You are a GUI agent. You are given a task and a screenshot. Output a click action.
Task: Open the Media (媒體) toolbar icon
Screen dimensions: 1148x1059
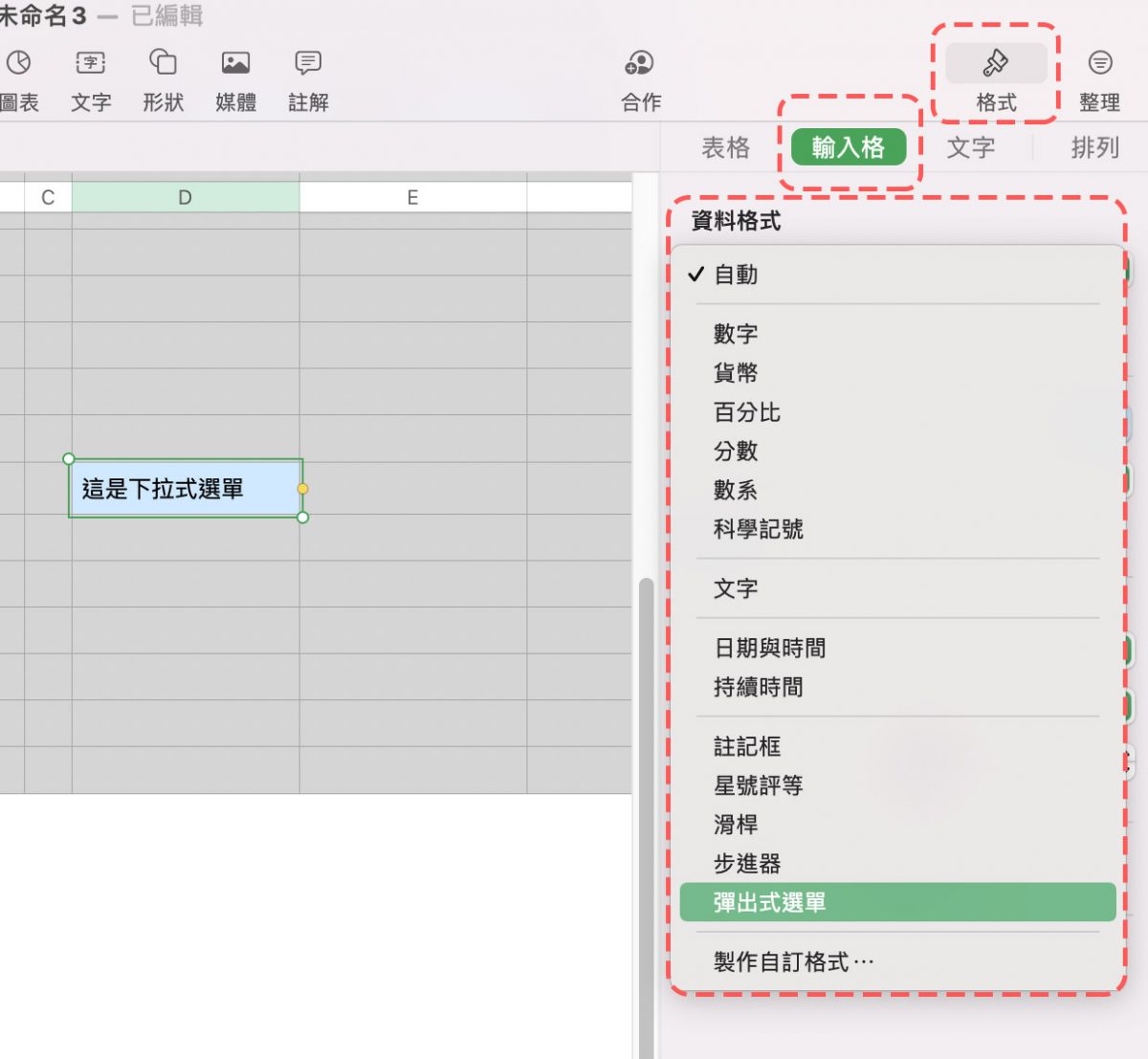click(235, 63)
